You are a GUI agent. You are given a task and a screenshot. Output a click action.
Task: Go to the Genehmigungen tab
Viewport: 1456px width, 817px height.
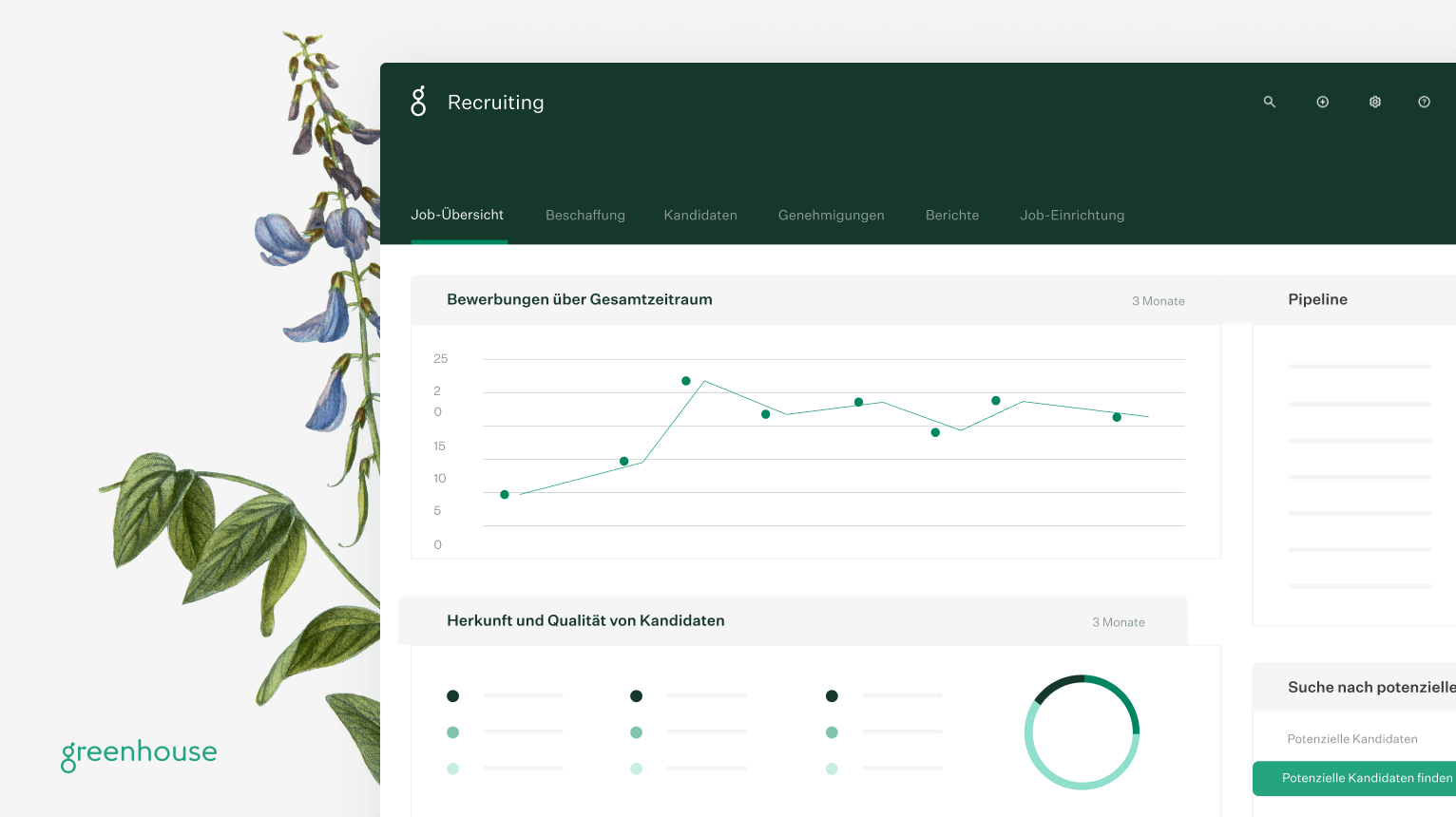pyautogui.click(x=831, y=216)
